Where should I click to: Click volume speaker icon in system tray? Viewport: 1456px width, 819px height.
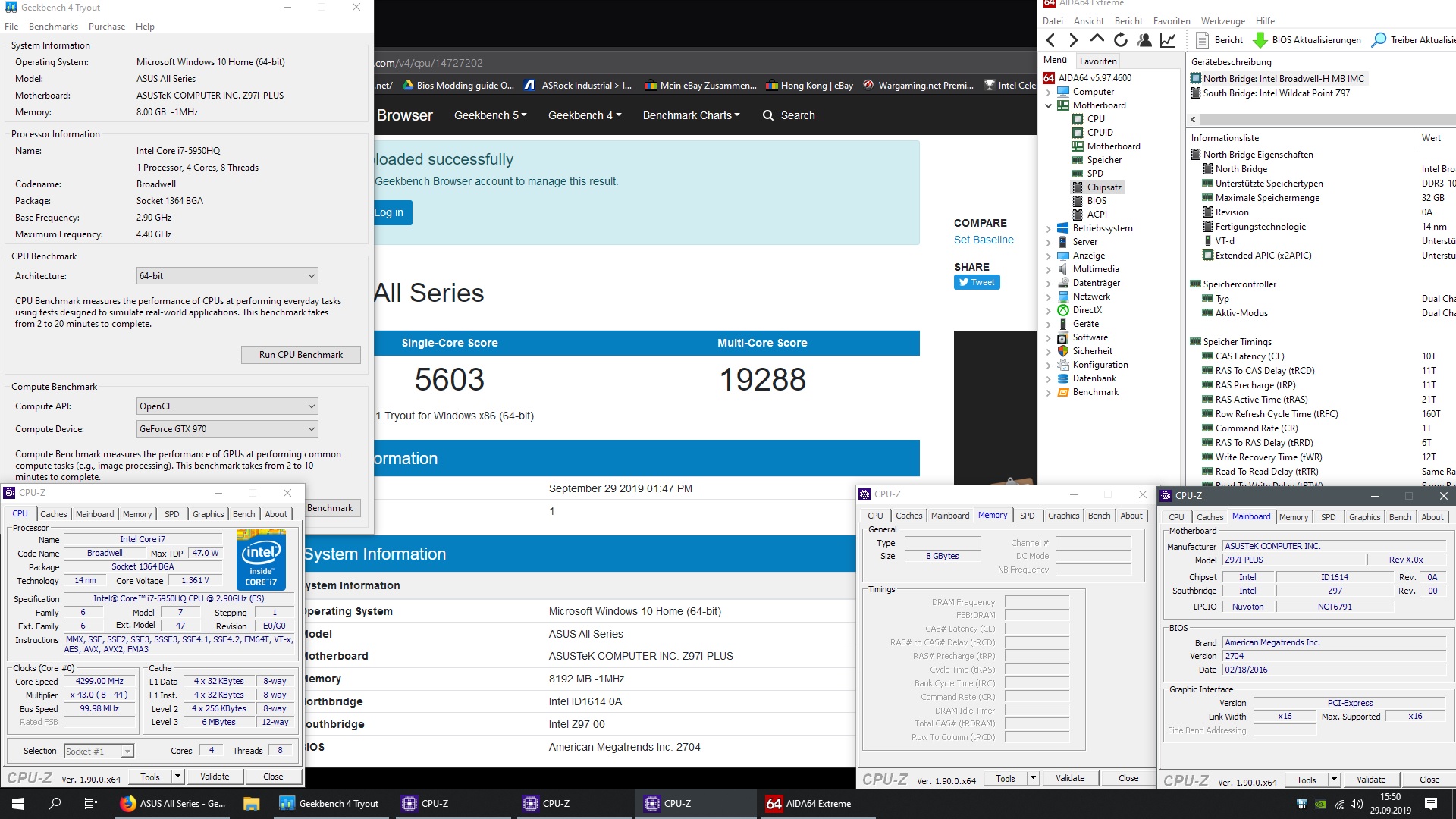pos(1357,804)
